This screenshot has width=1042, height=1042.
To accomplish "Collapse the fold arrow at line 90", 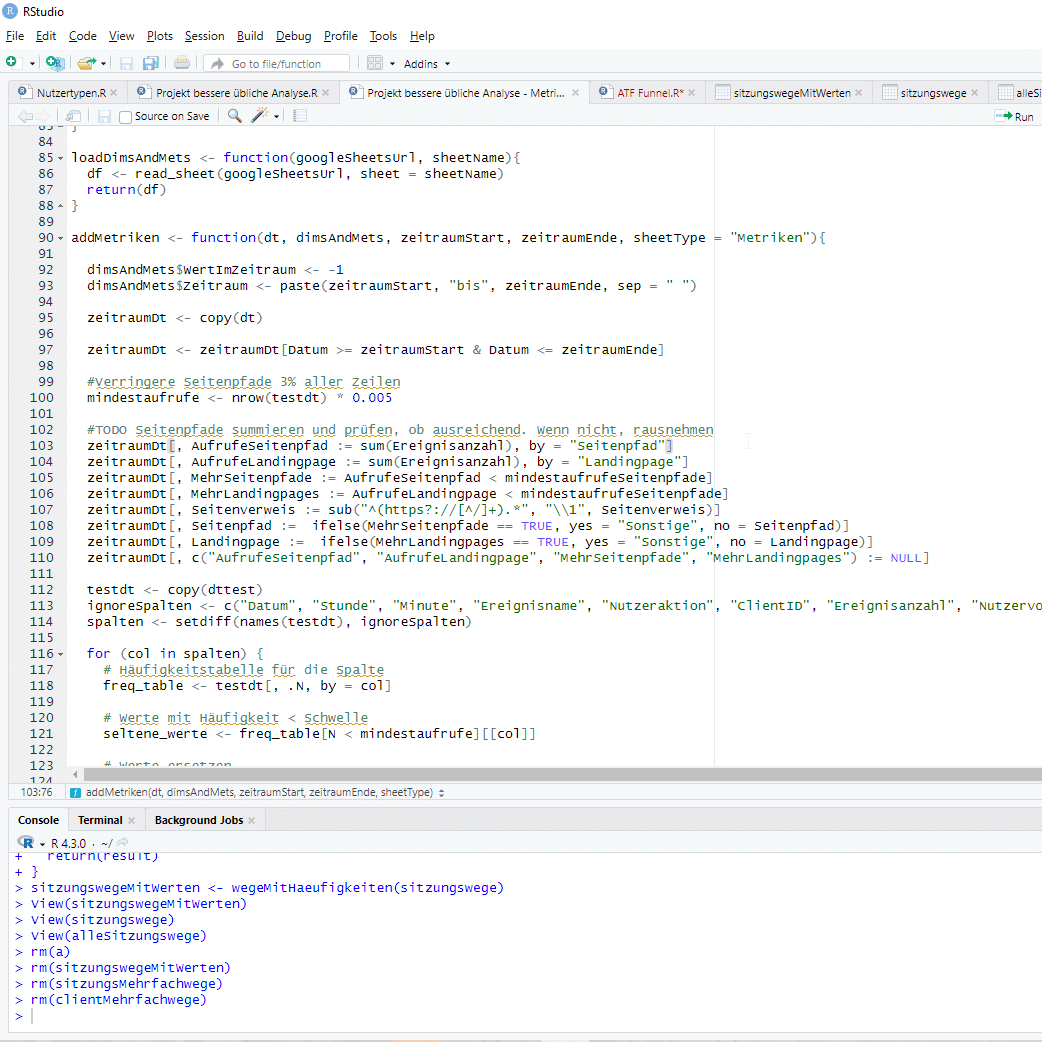I will [x=60, y=238].
